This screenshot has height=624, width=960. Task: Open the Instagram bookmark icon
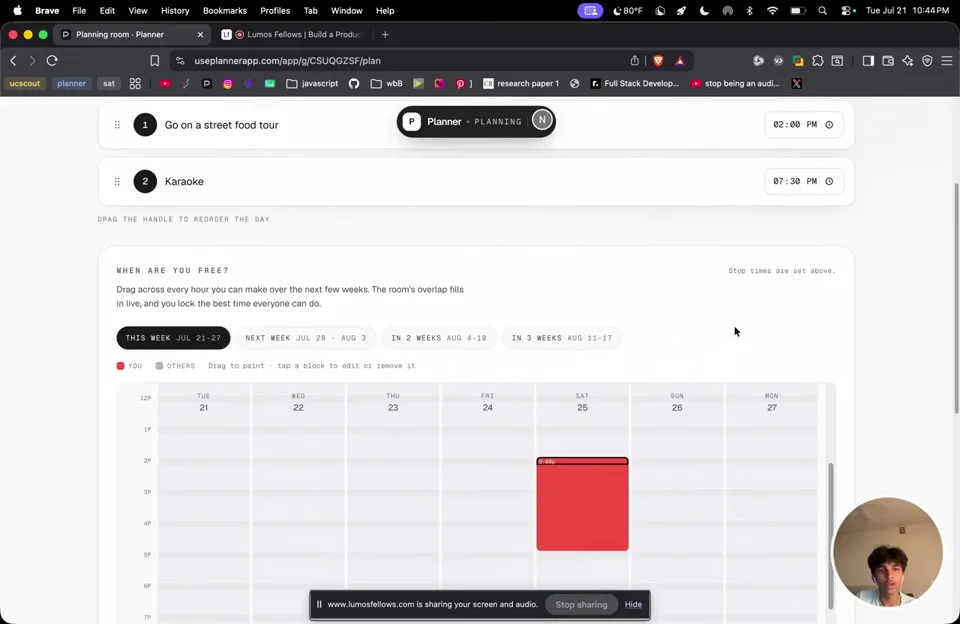tap(228, 84)
